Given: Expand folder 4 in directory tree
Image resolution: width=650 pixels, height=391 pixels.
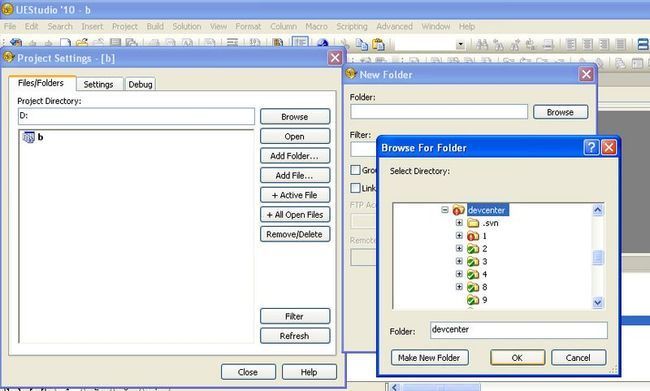Looking at the screenshot, I should coord(459,274).
